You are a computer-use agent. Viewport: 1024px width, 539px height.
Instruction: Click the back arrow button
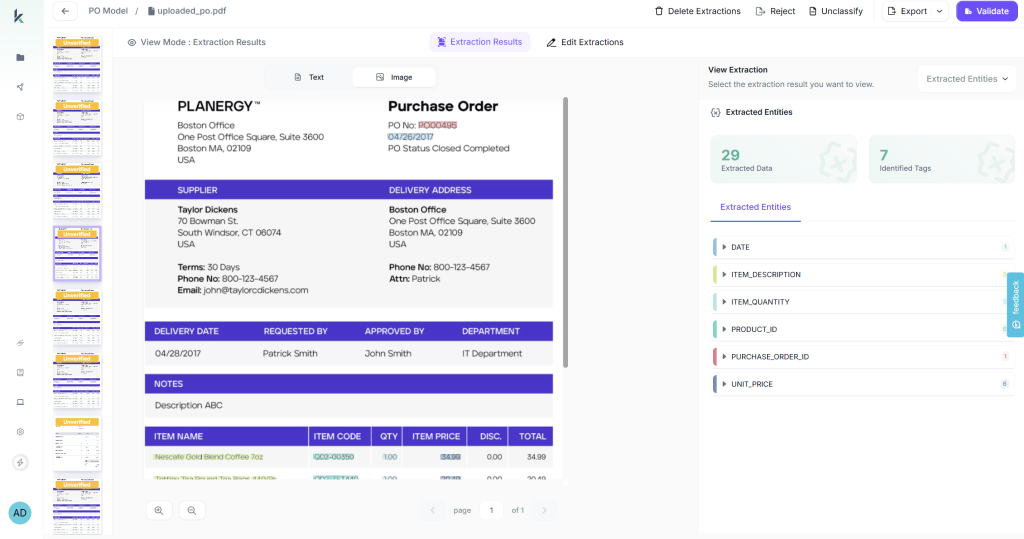pos(65,11)
